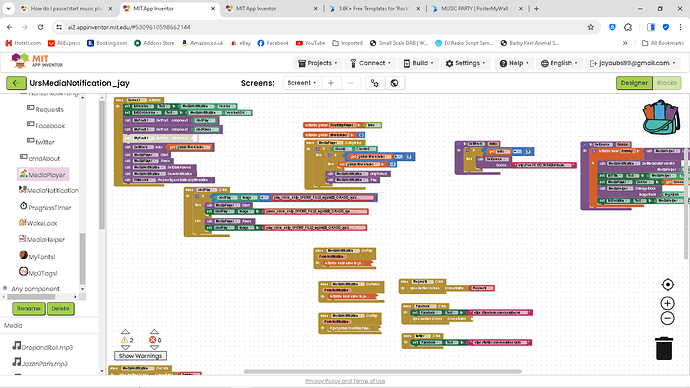Viewport: 690px width, 388px height.
Task: Select the Requests component
Action: coord(45,109)
